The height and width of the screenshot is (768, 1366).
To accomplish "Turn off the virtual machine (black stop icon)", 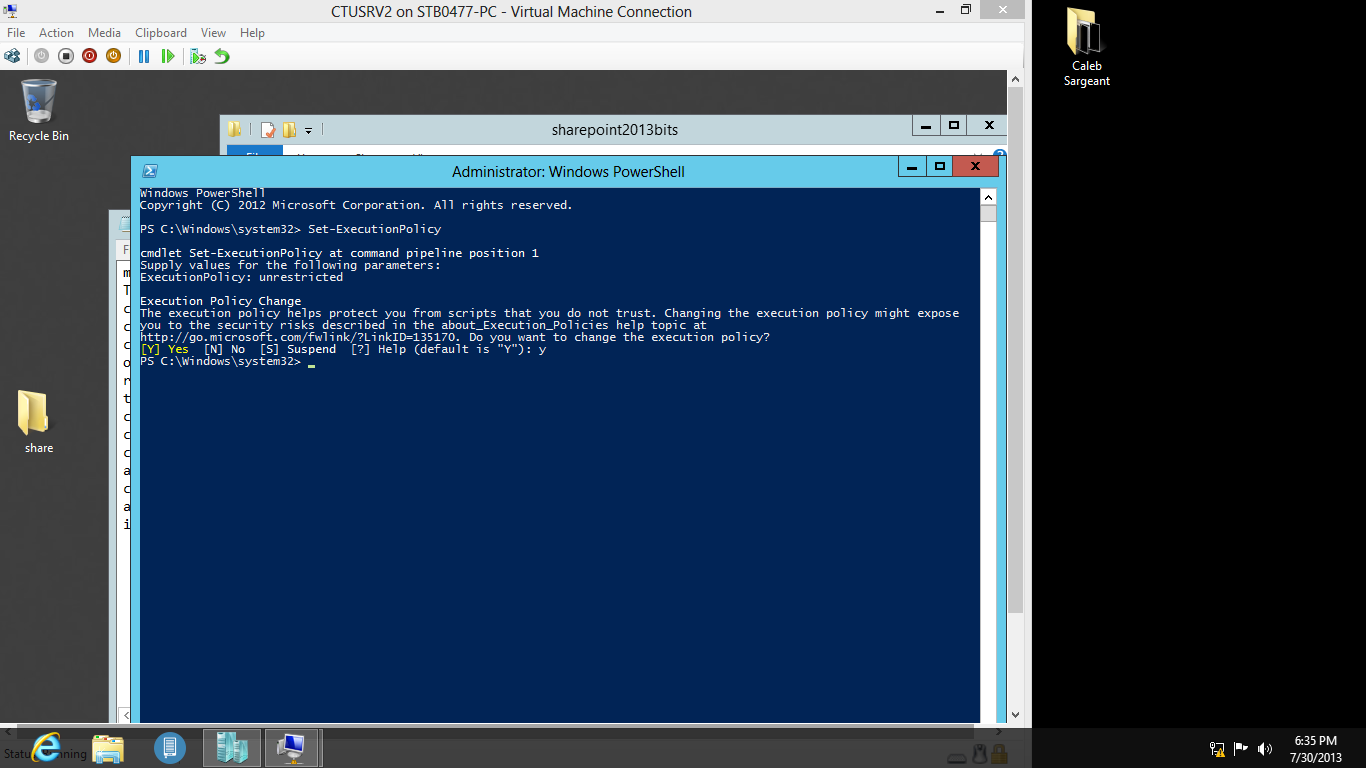I will tap(65, 56).
